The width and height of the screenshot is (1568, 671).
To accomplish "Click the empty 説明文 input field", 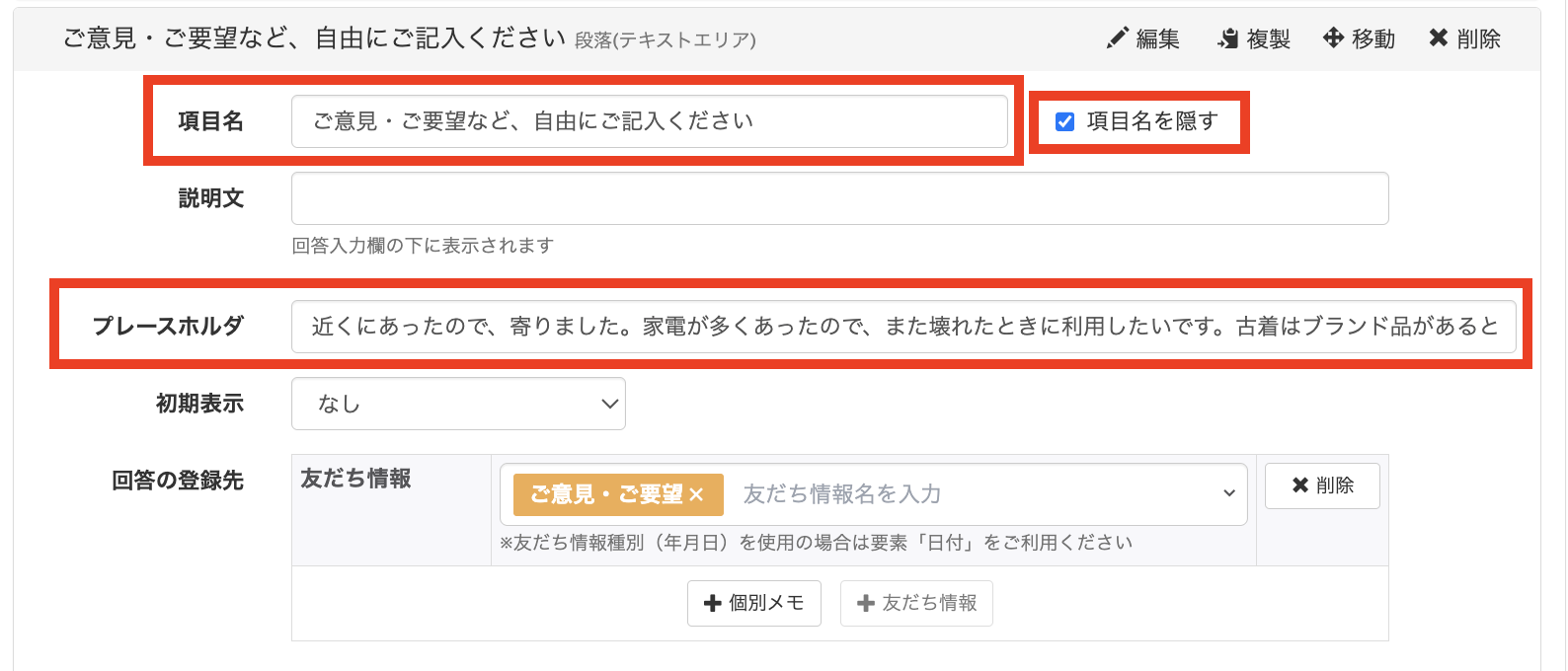I will pos(840,198).
